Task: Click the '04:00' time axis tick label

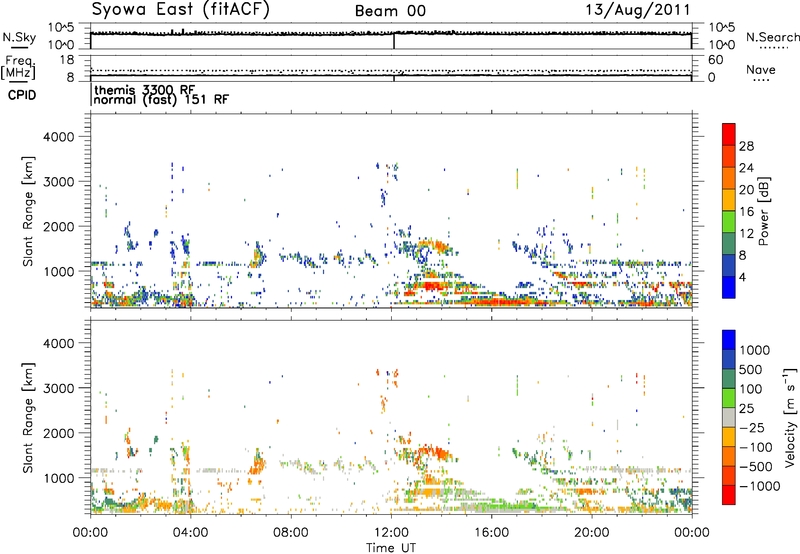Action: 191,533
